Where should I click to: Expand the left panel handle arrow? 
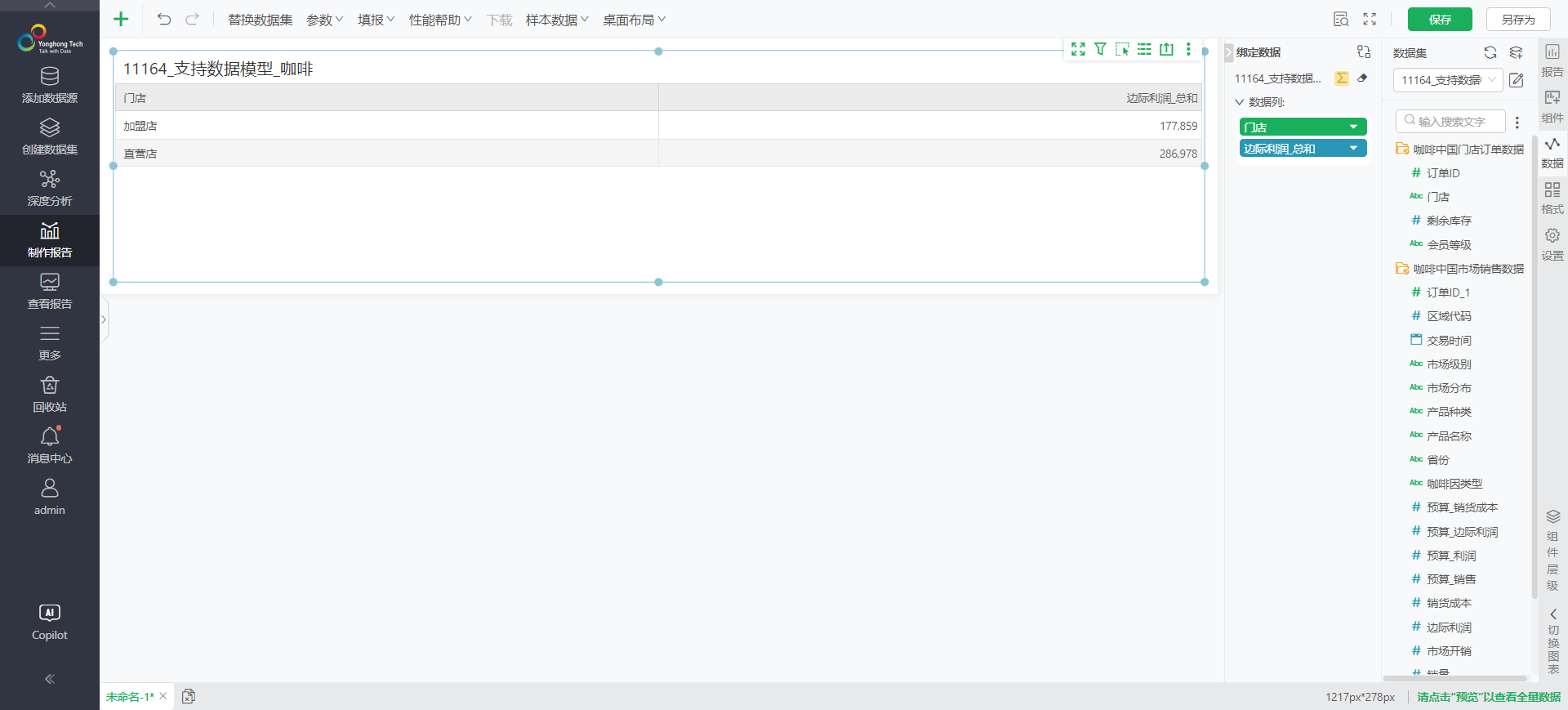click(x=104, y=319)
